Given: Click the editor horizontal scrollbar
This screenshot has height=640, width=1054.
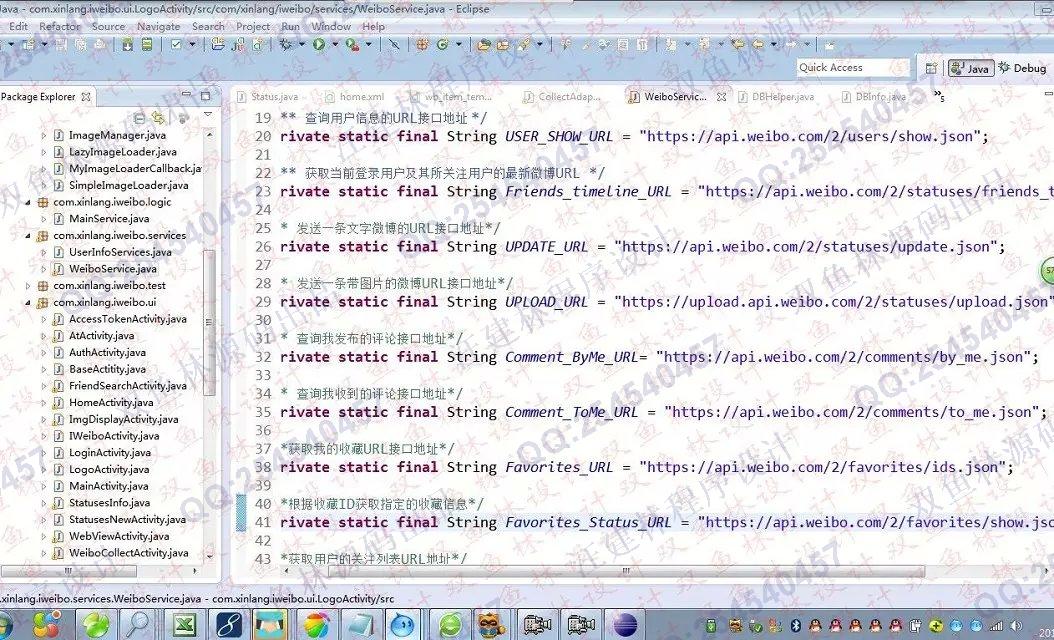Looking at the screenshot, I should coord(626,571).
